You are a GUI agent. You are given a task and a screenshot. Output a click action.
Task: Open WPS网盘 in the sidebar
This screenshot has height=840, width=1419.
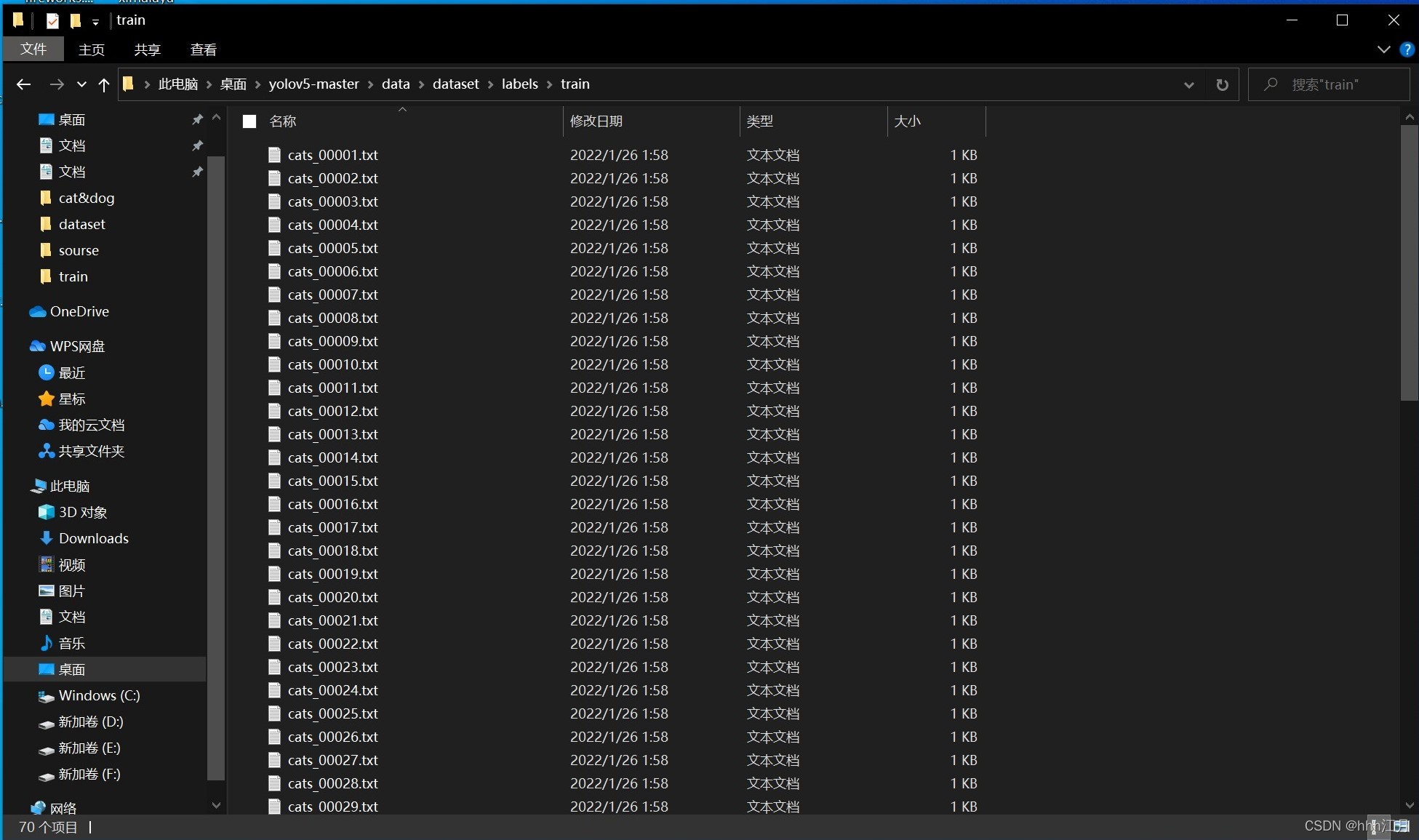pyautogui.click(x=67, y=346)
